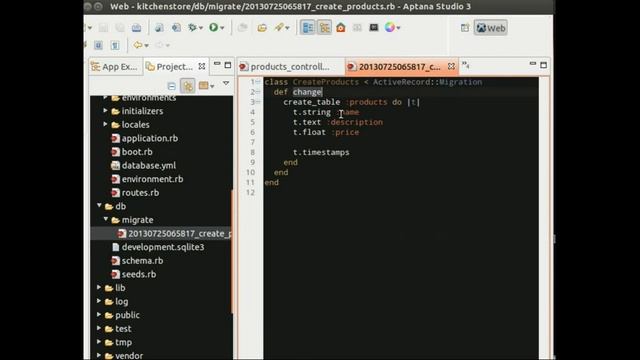640x360 pixels.
Task: Select development.sqlite3 file
Action: 162,247
